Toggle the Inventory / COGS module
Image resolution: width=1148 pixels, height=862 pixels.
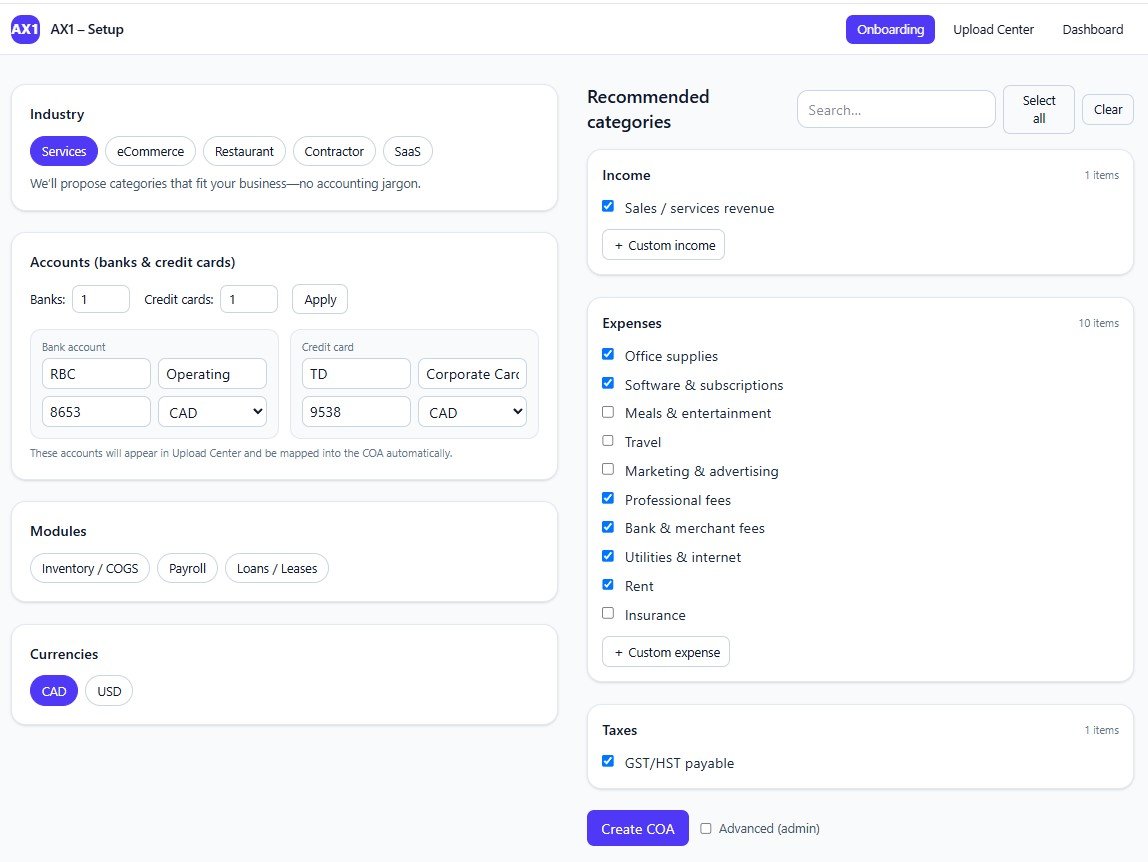click(x=90, y=568)
